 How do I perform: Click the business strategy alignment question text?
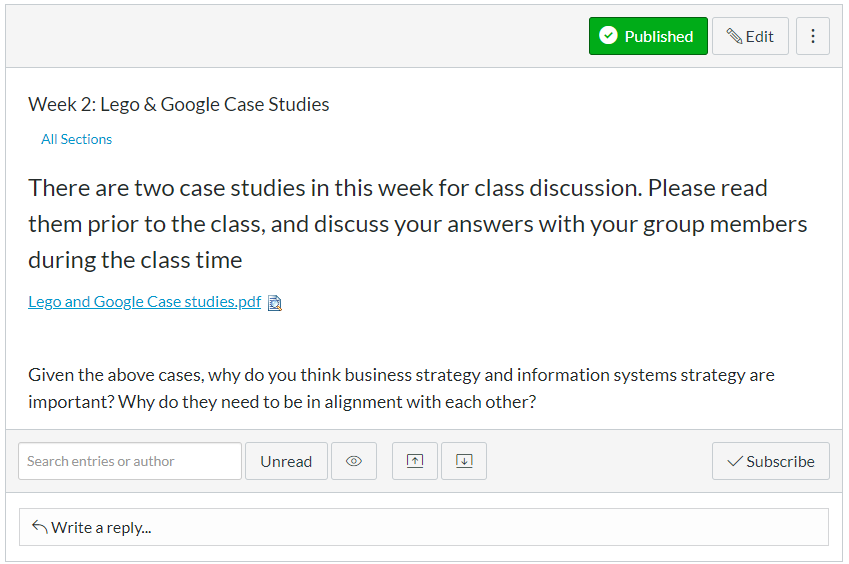(401, 389)
